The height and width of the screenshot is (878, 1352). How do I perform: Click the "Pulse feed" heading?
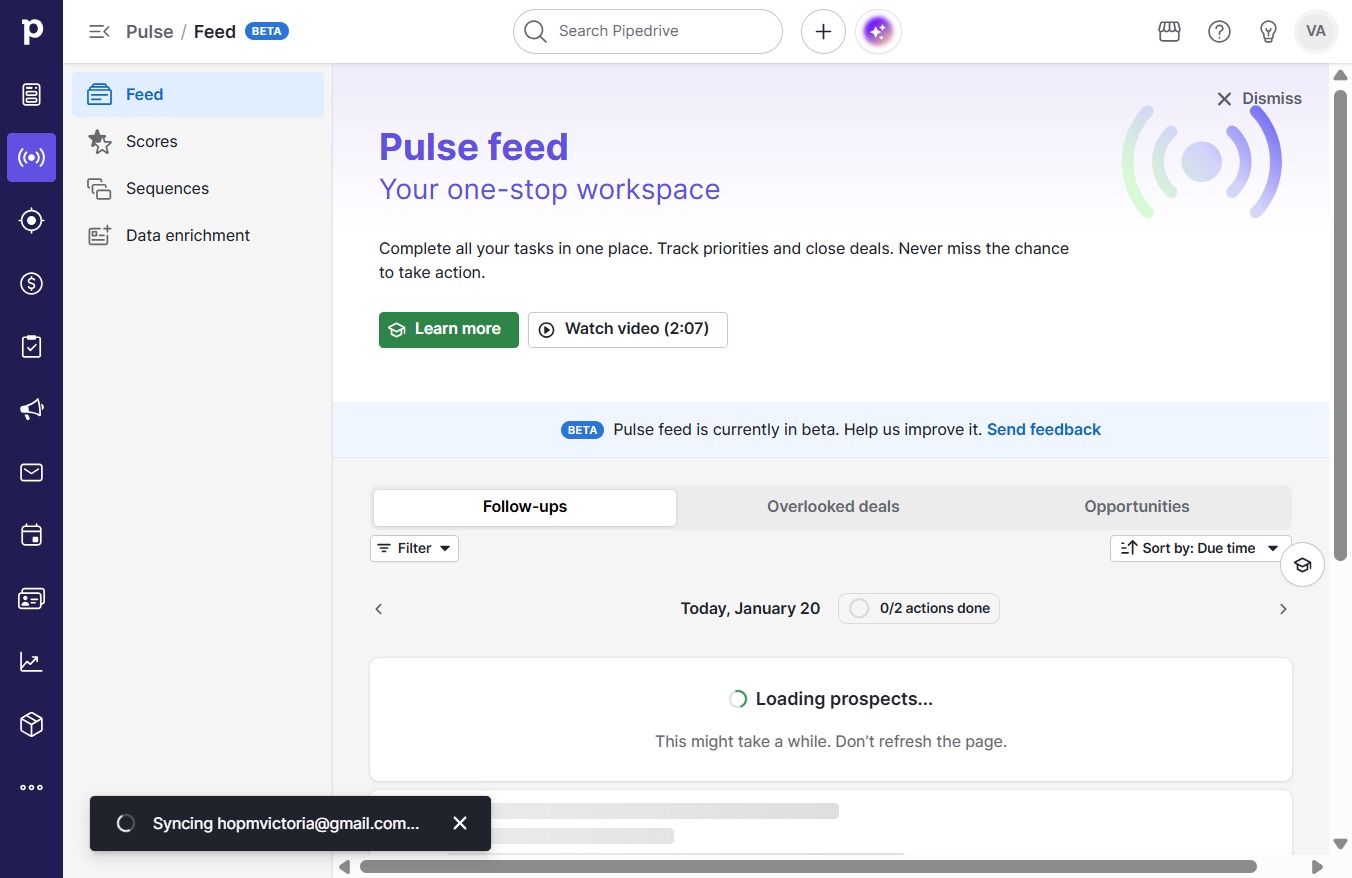[474, 147]
